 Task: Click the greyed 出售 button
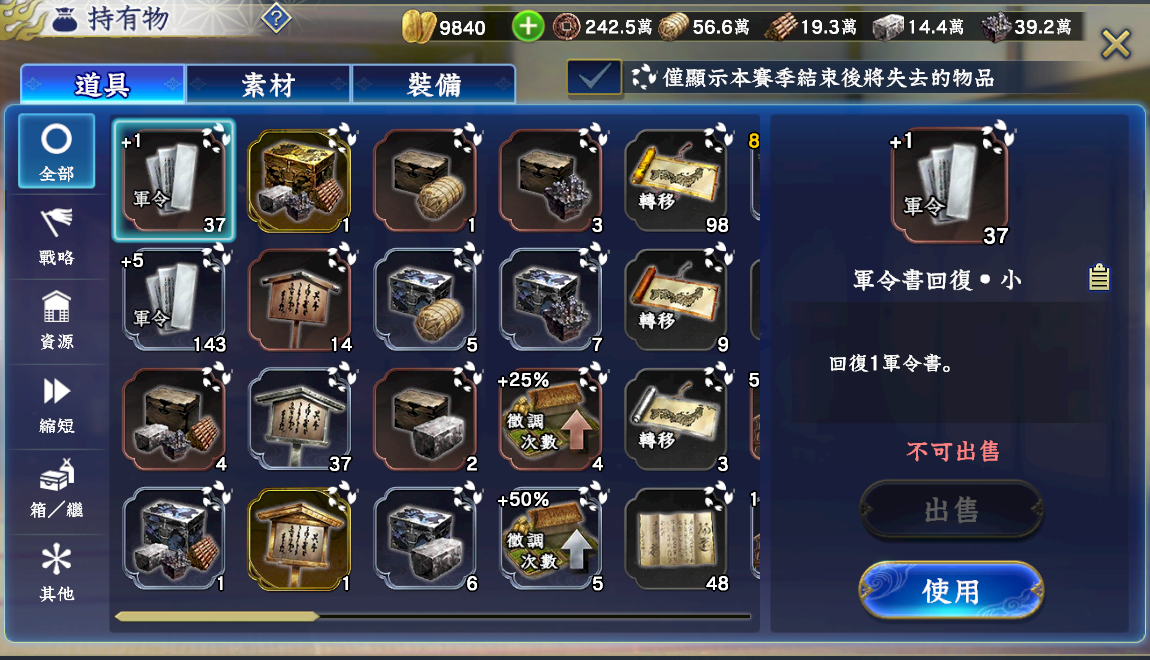coord(951,510)
